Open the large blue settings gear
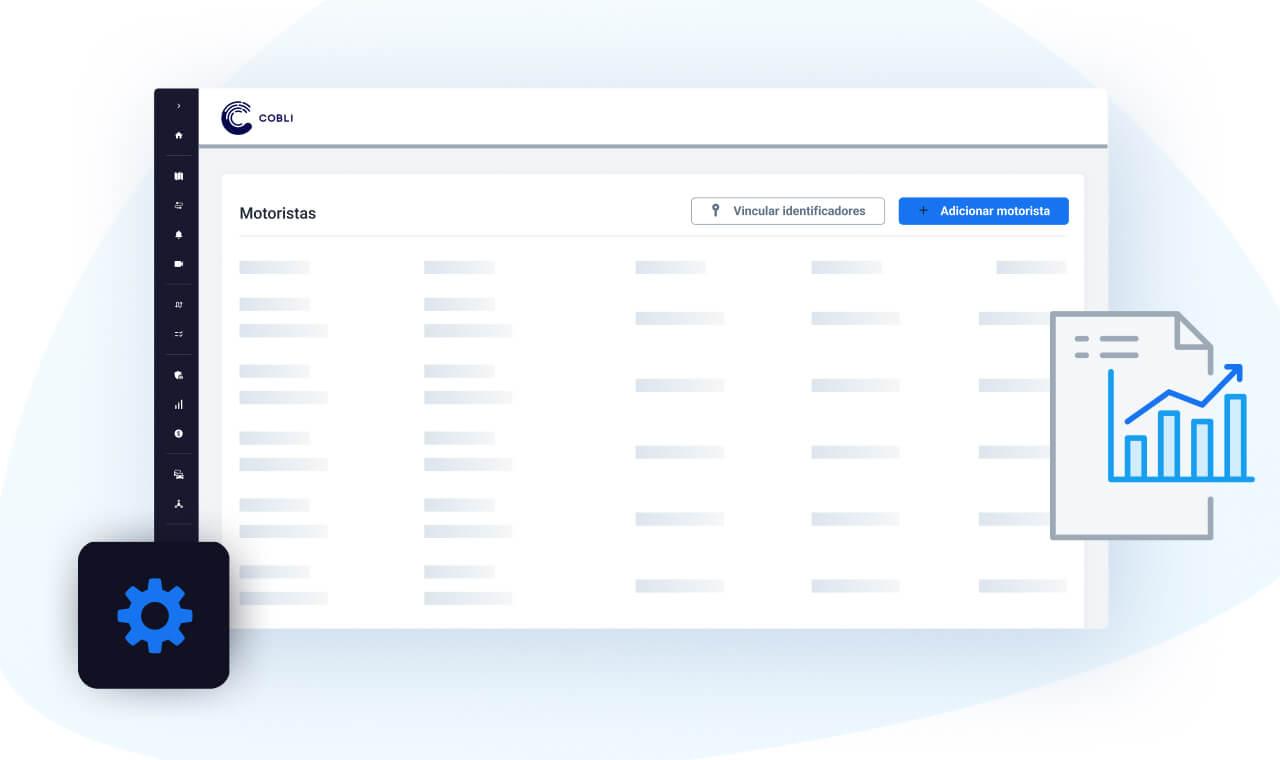1280x760 pixels. [154, 615]
